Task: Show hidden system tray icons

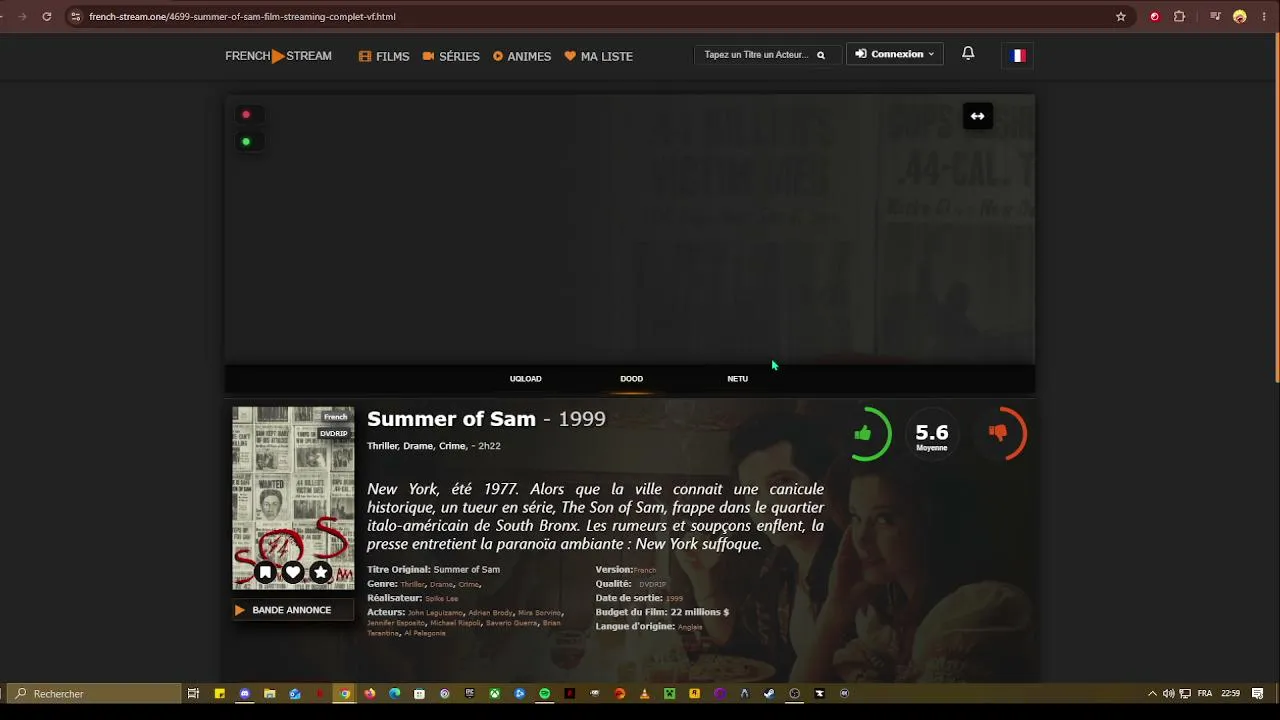Action: (1152, 694)
